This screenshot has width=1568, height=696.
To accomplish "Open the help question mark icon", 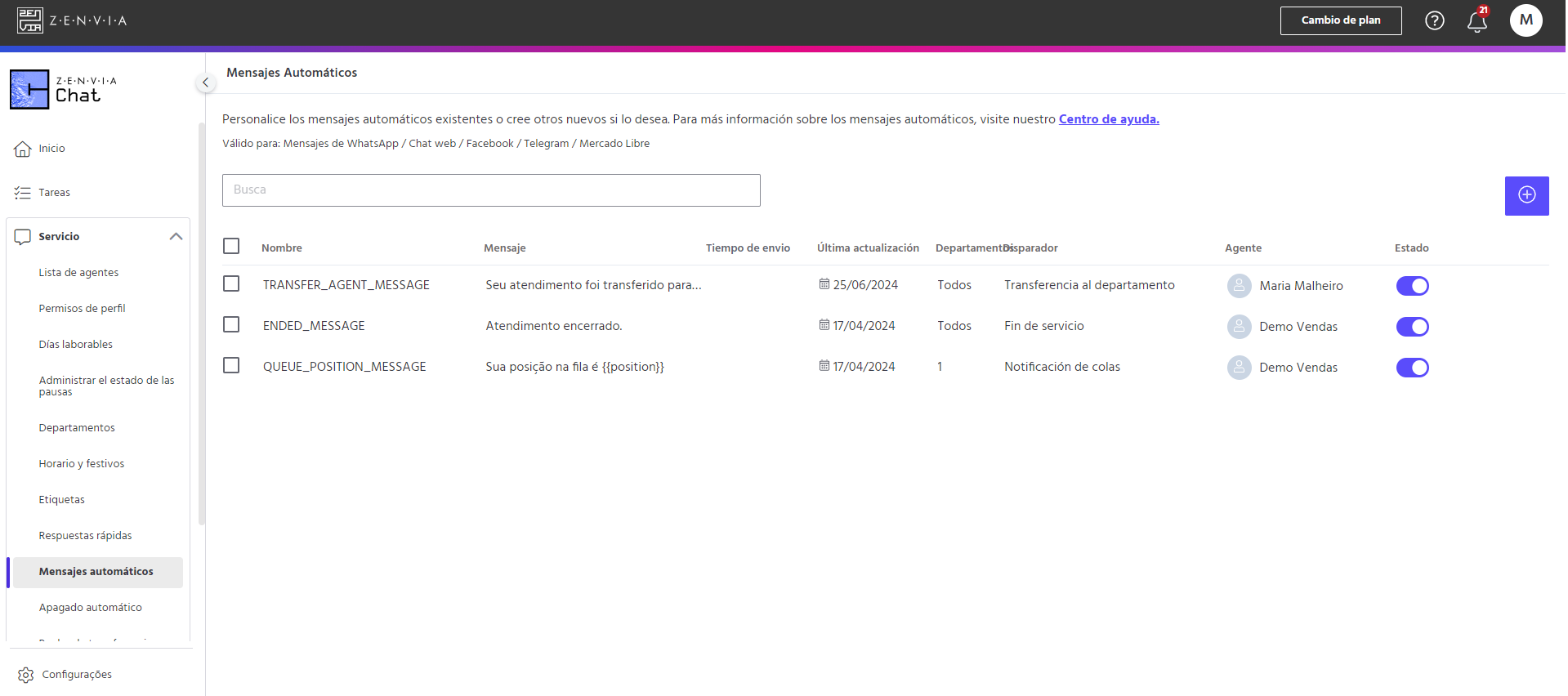I will point(1434,20).
